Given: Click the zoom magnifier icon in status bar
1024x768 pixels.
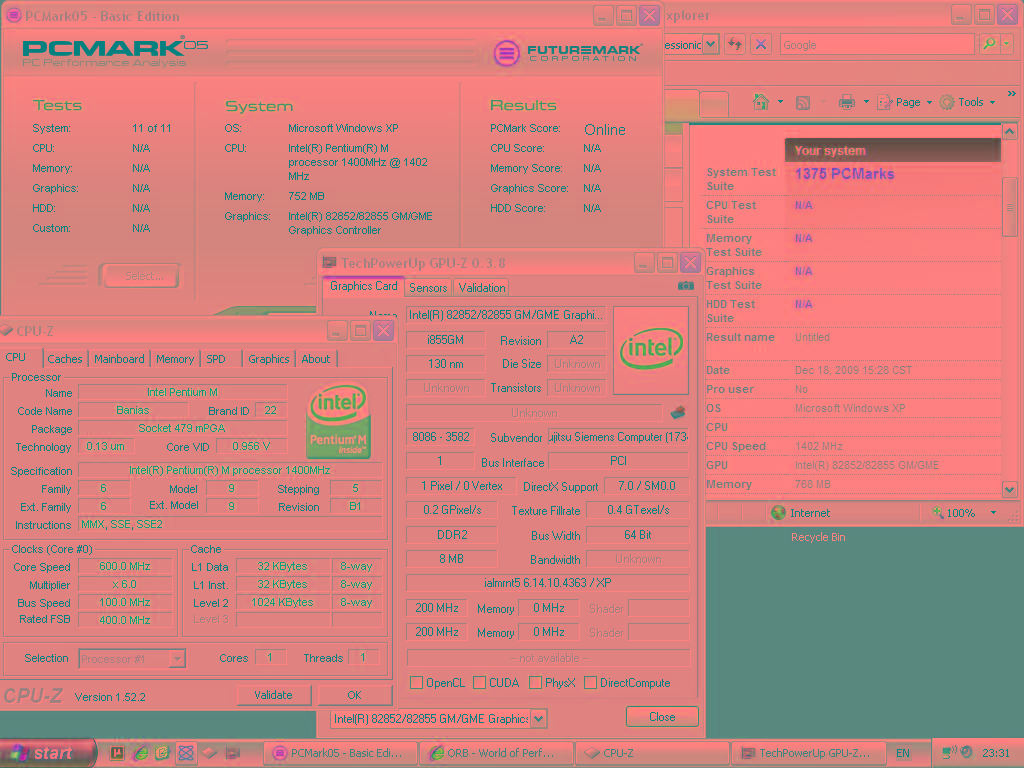Looking at the screenshot, I should (x=938, y=513).
